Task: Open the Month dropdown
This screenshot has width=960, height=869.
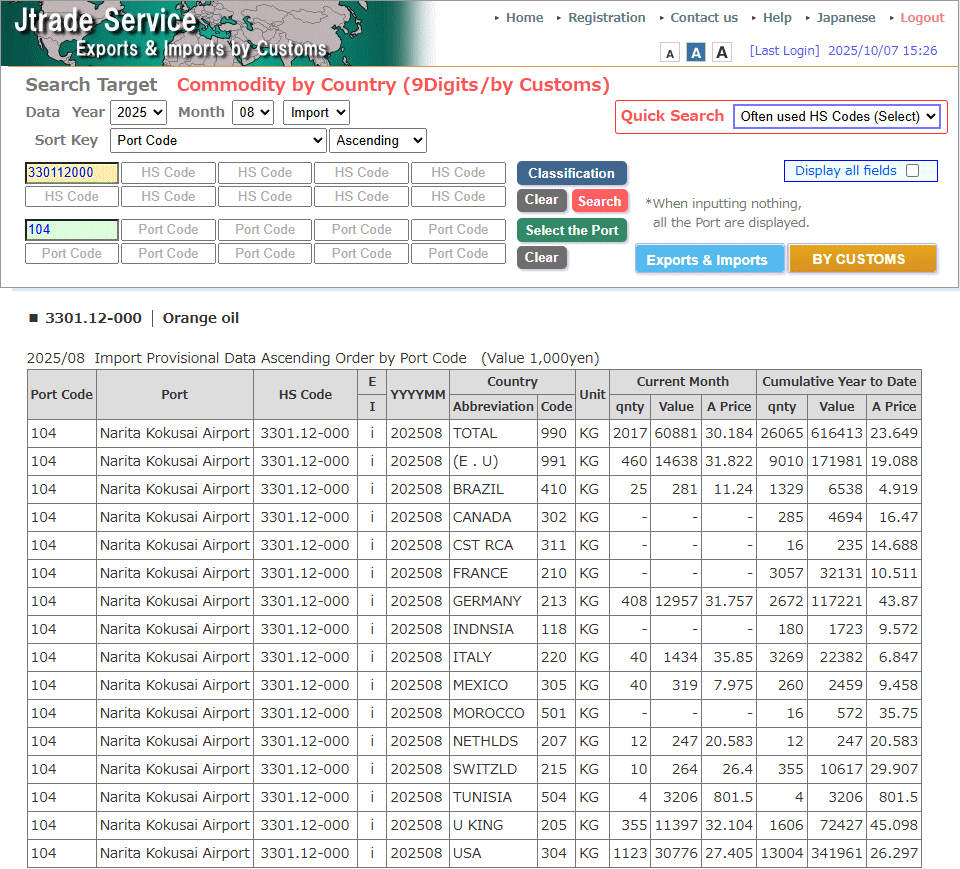Action: point(253,113)
